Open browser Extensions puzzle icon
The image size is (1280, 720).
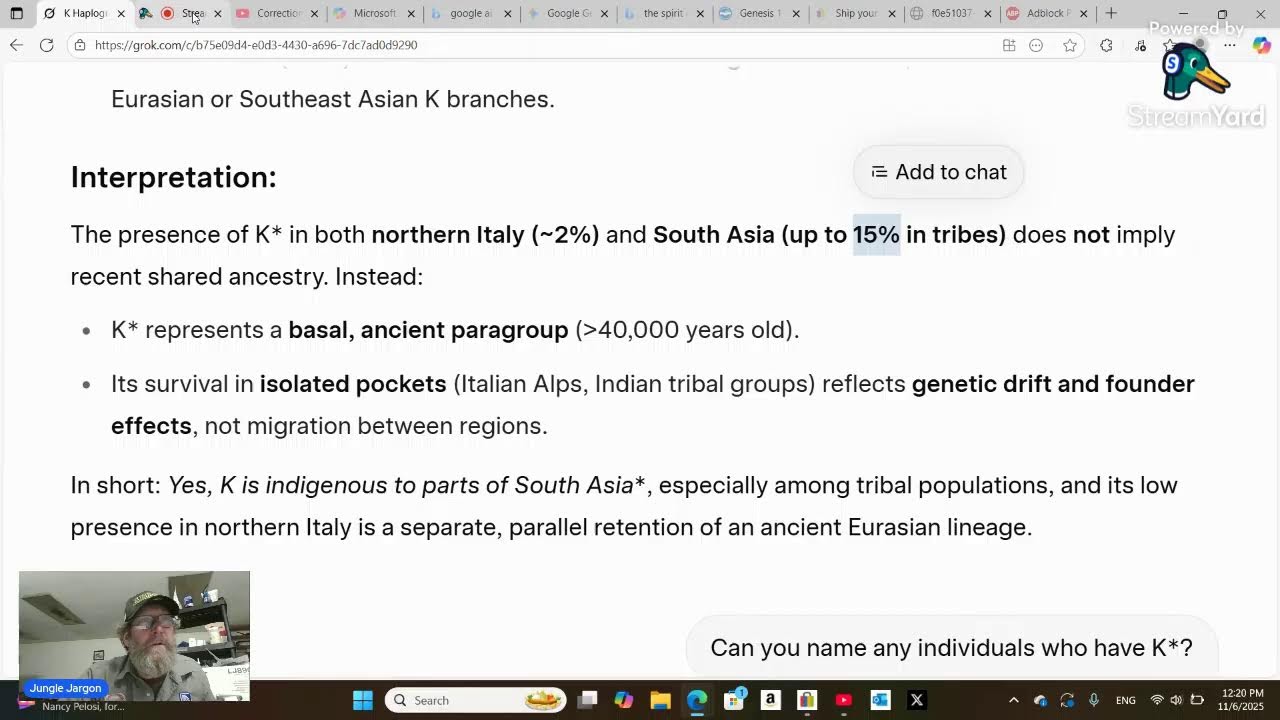click(x=1106, y=45)
